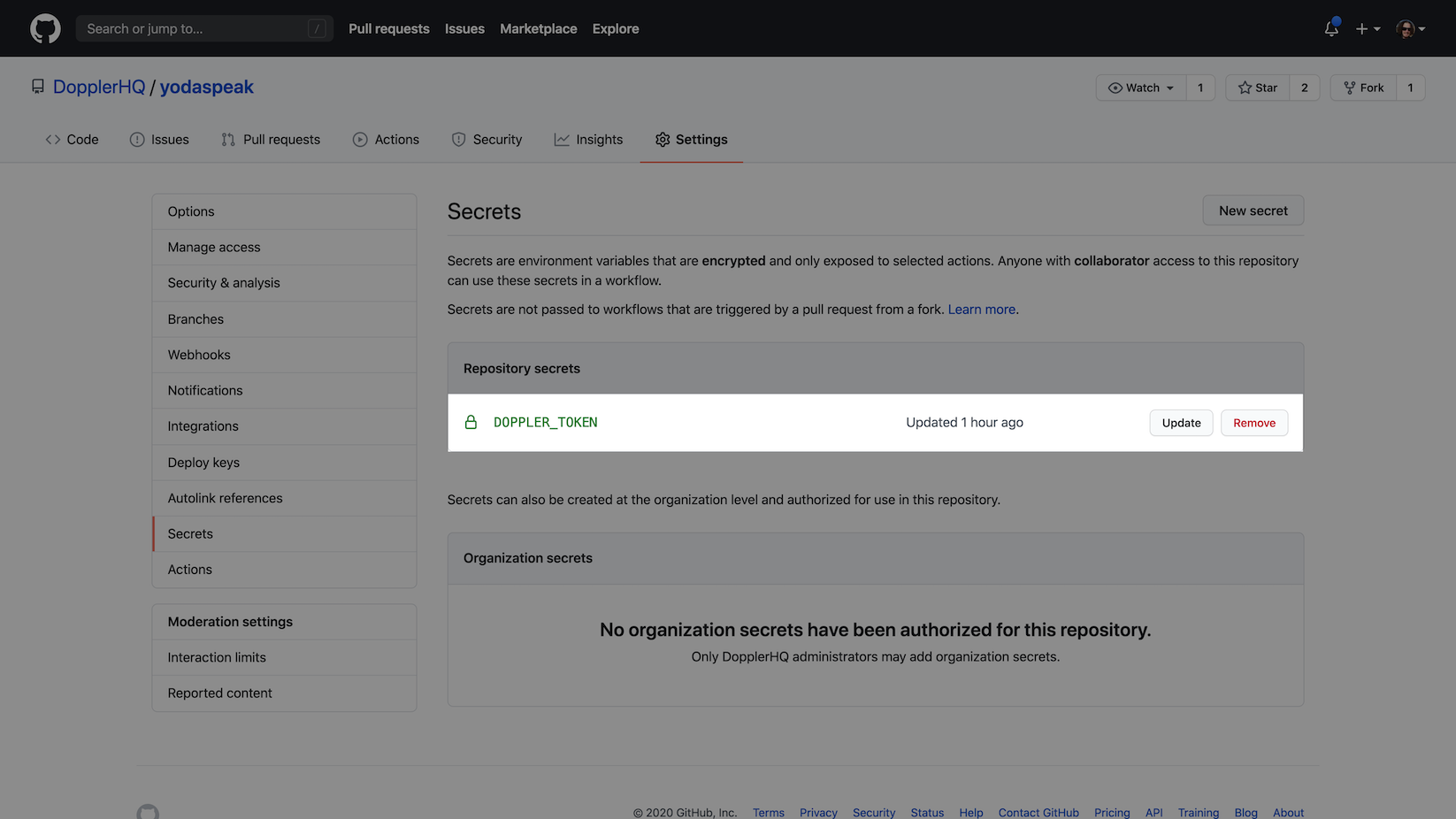Open Manage access in the sidebar

point(285,248)
